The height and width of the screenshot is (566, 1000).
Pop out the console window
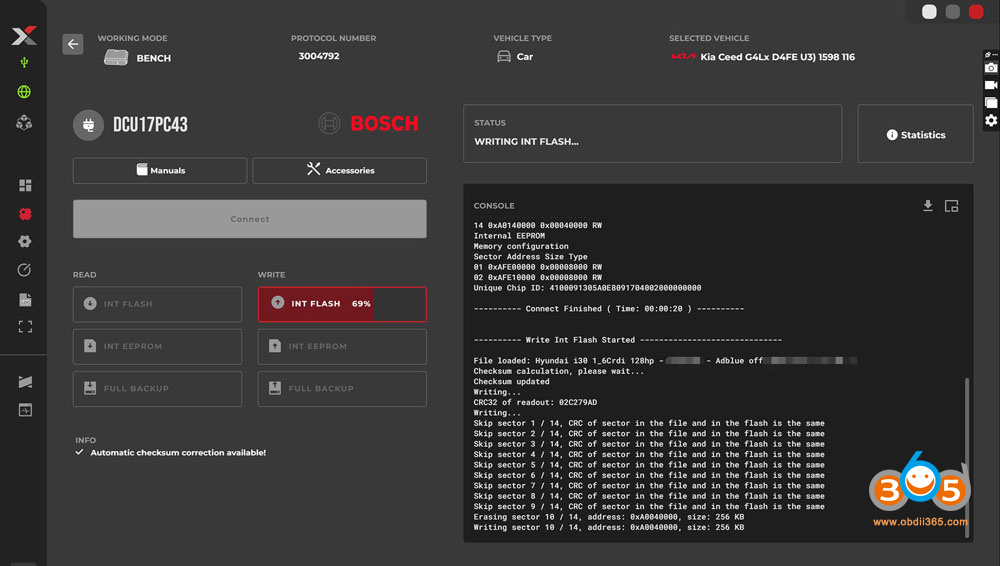click(x=952, y=206)
